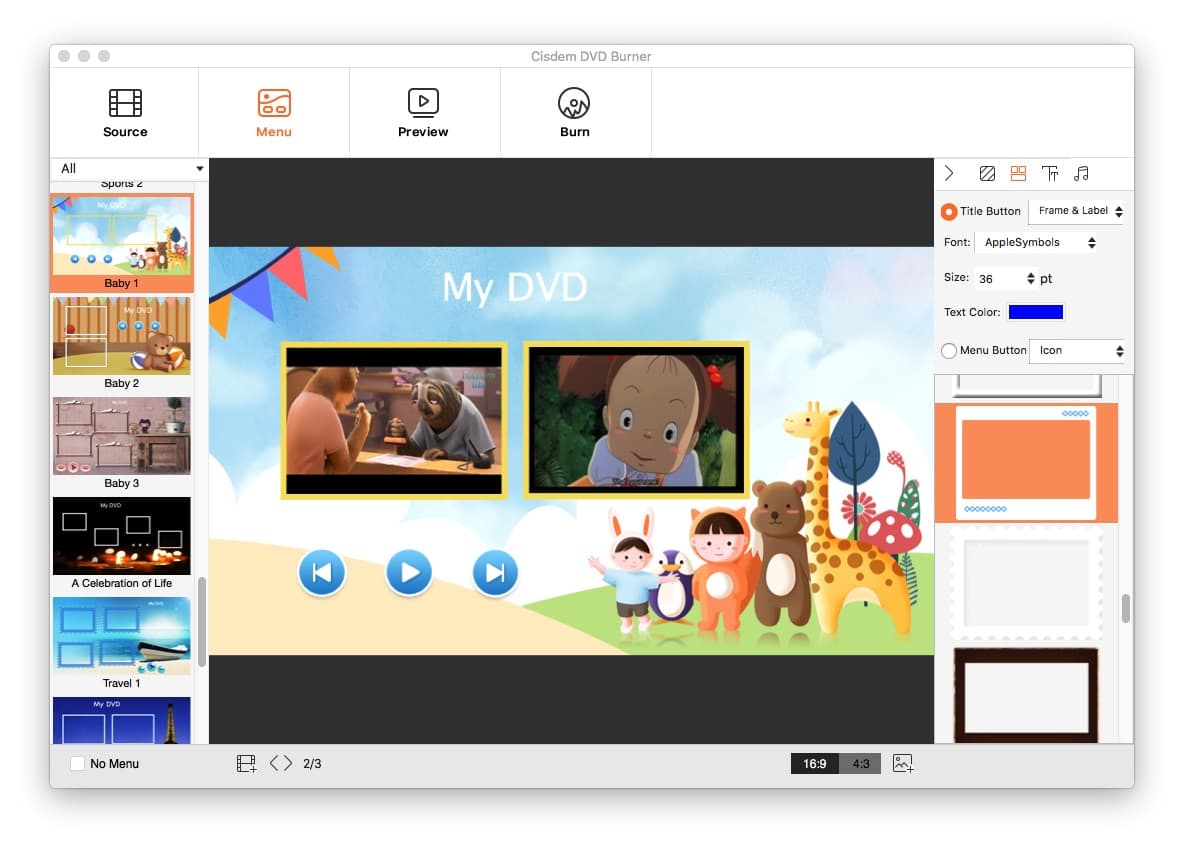The width and height of the screenshot is (1191, 857).
Task: Select the Menu Button radio option
Action: click(948, 350)
